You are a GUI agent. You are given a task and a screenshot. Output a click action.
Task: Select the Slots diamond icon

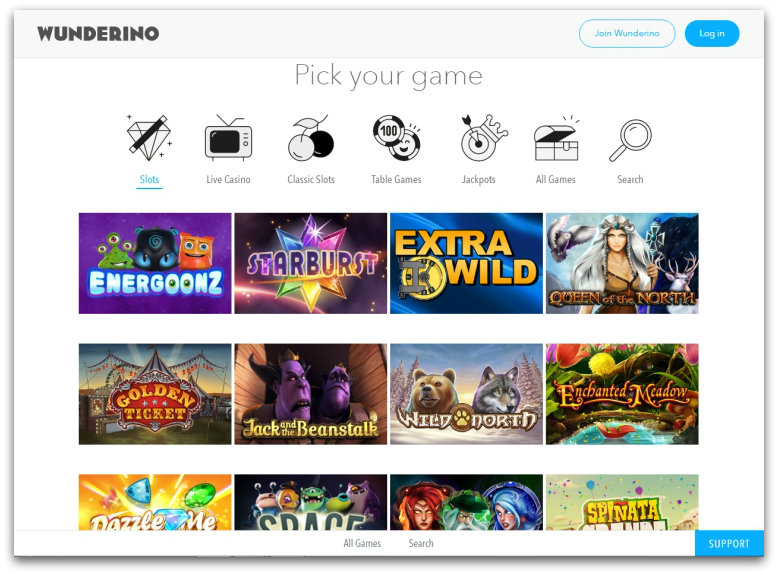149,137
